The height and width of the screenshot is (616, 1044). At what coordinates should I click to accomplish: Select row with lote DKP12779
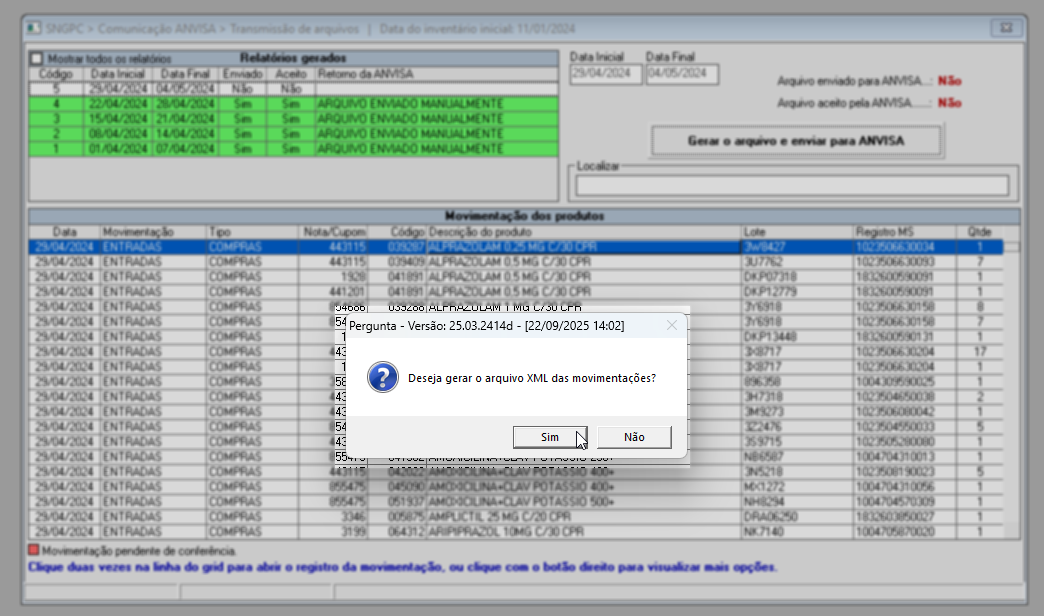(516, 292)
